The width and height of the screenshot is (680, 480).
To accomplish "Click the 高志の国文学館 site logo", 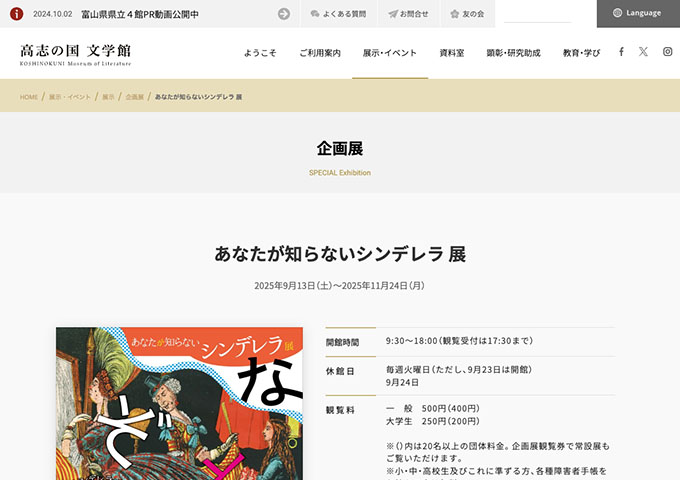I will point(75,53).
